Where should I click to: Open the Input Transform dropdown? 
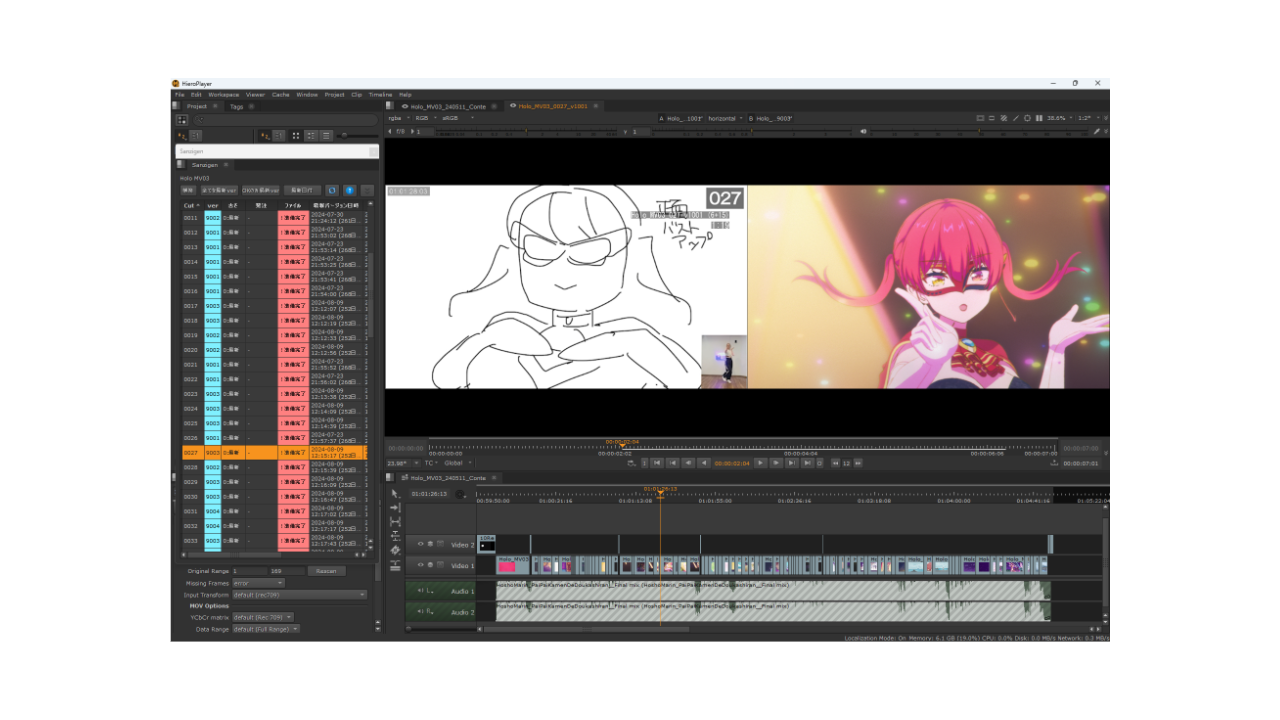(299, 594)
